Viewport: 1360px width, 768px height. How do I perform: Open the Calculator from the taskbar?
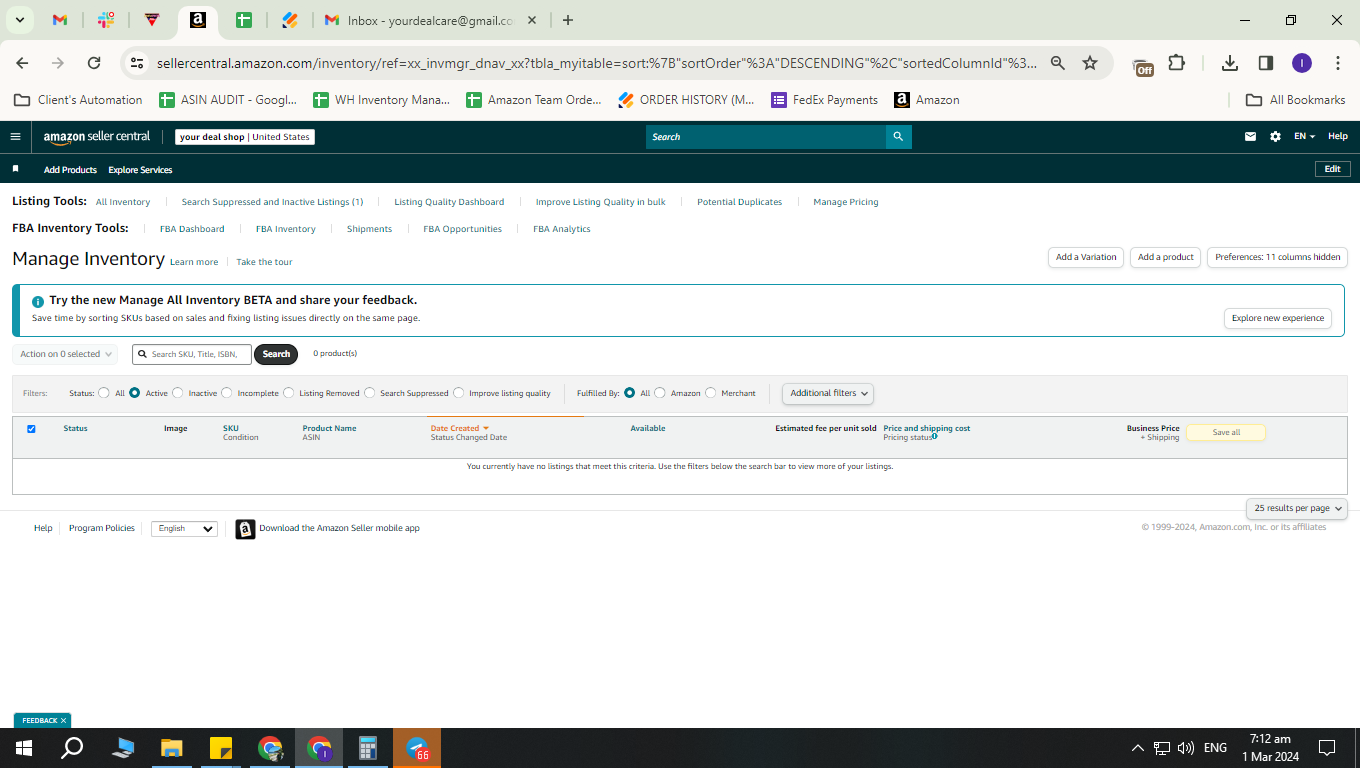368,748
